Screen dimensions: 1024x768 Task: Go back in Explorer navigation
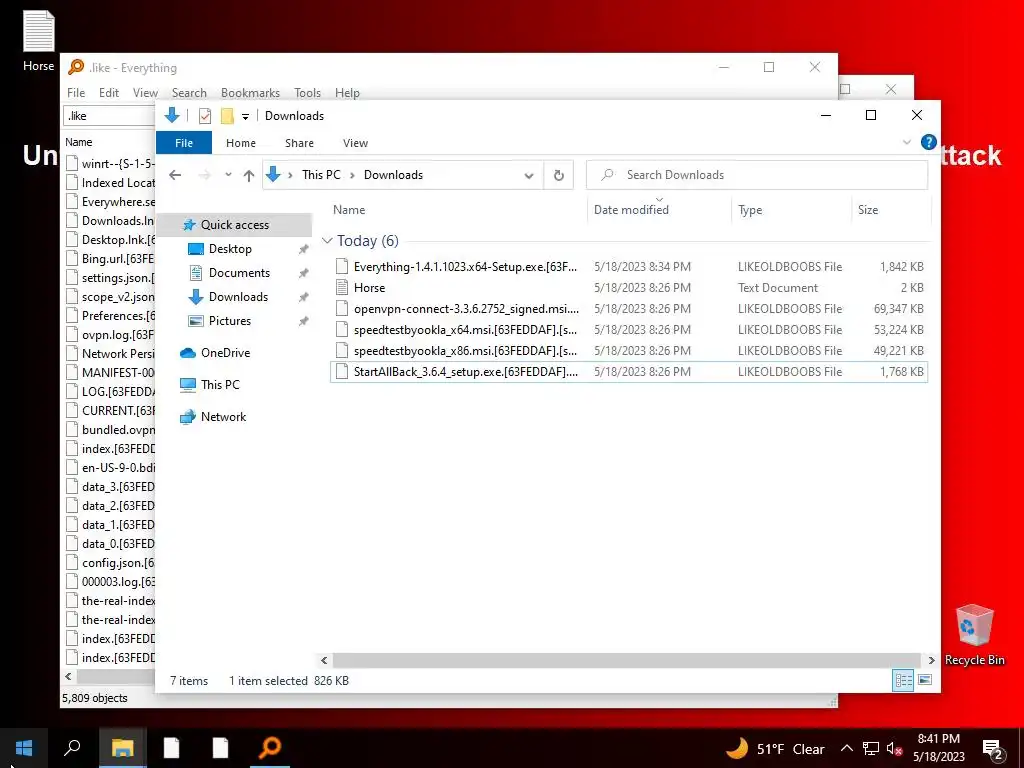[175, 175]
